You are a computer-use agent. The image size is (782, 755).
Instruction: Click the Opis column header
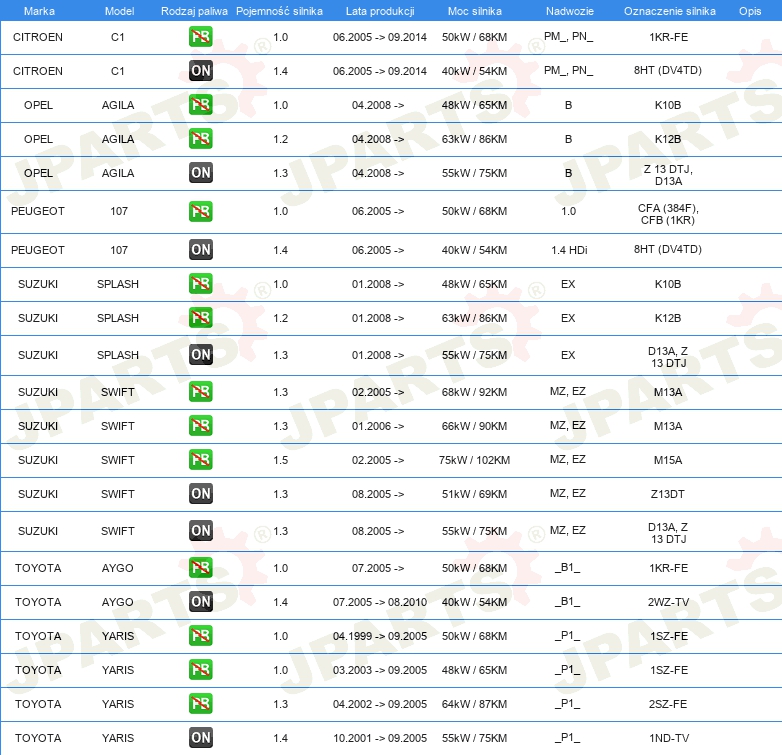coord(750,11)
